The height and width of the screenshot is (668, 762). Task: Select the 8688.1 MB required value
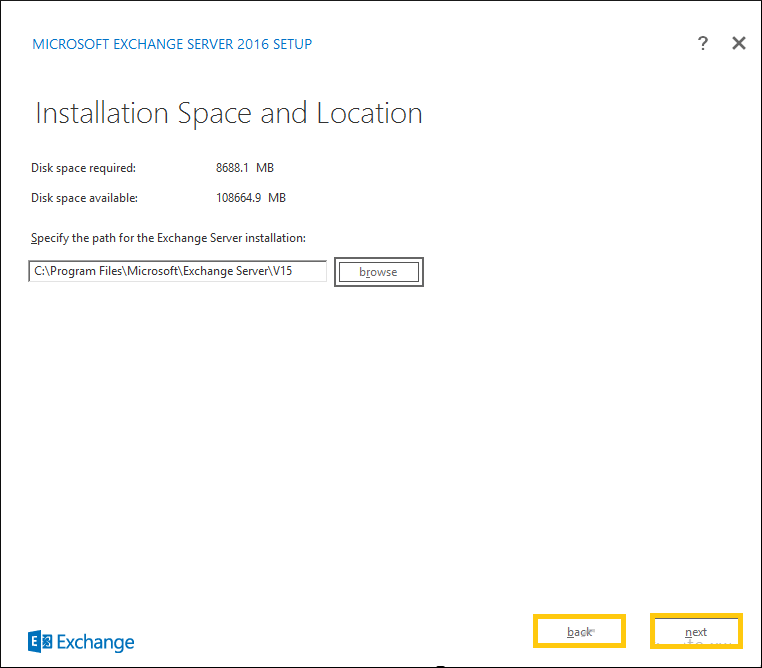[245, 168]
